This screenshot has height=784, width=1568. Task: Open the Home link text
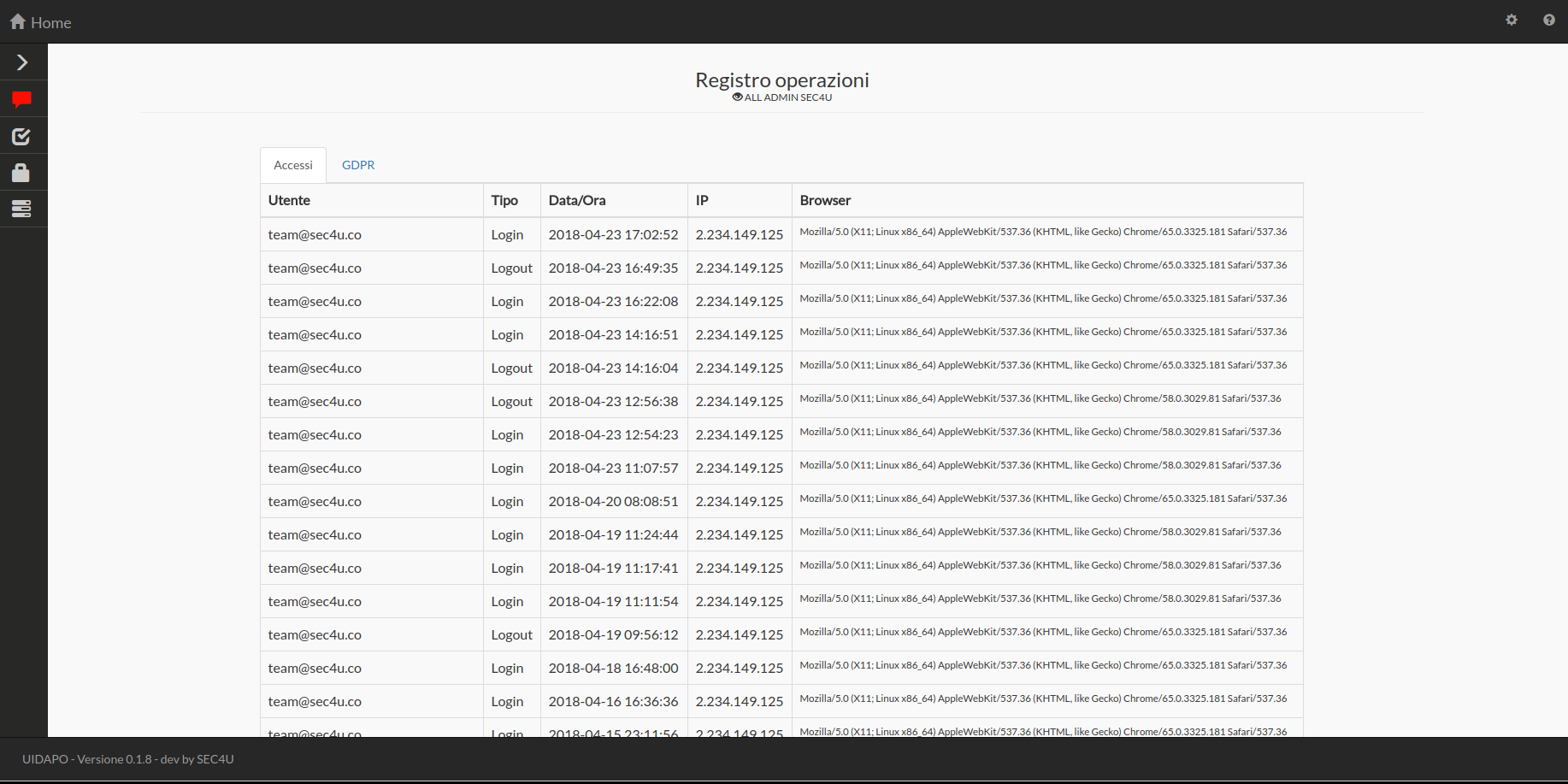coord(50,23)
